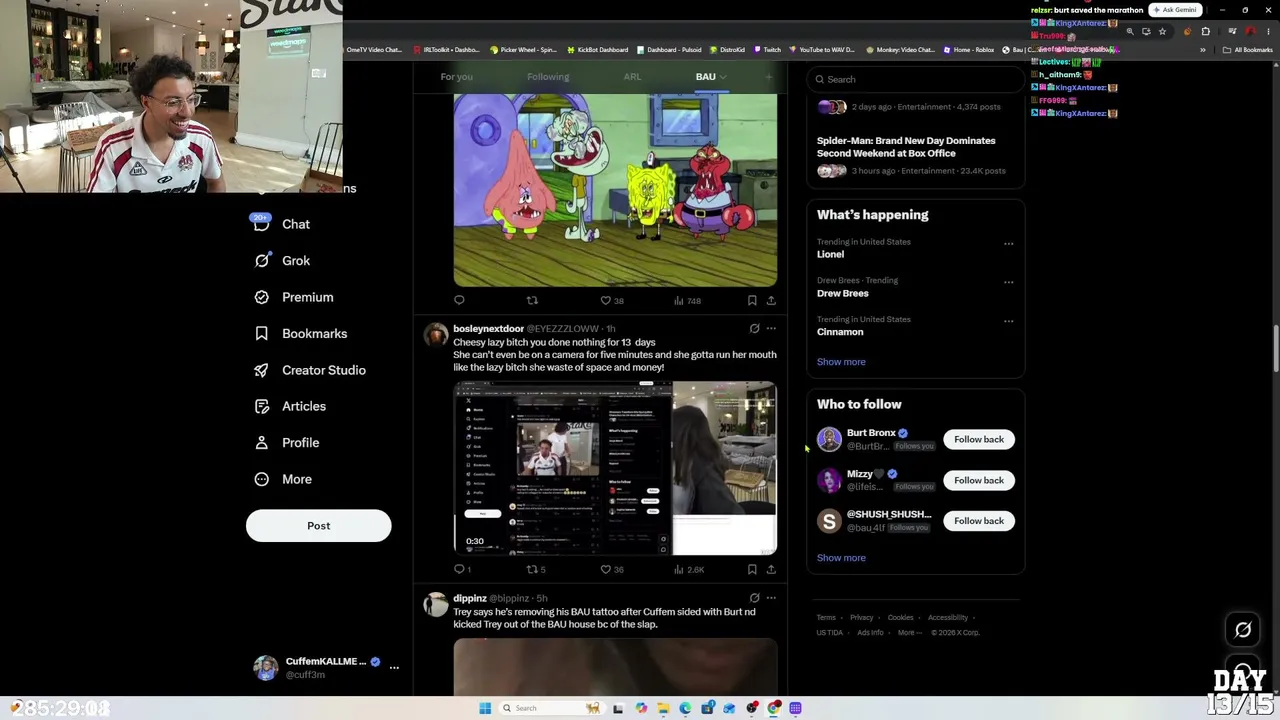Open Grok in the sidebar
This screenshot has height=720, width=1280.
coord(281,260)
